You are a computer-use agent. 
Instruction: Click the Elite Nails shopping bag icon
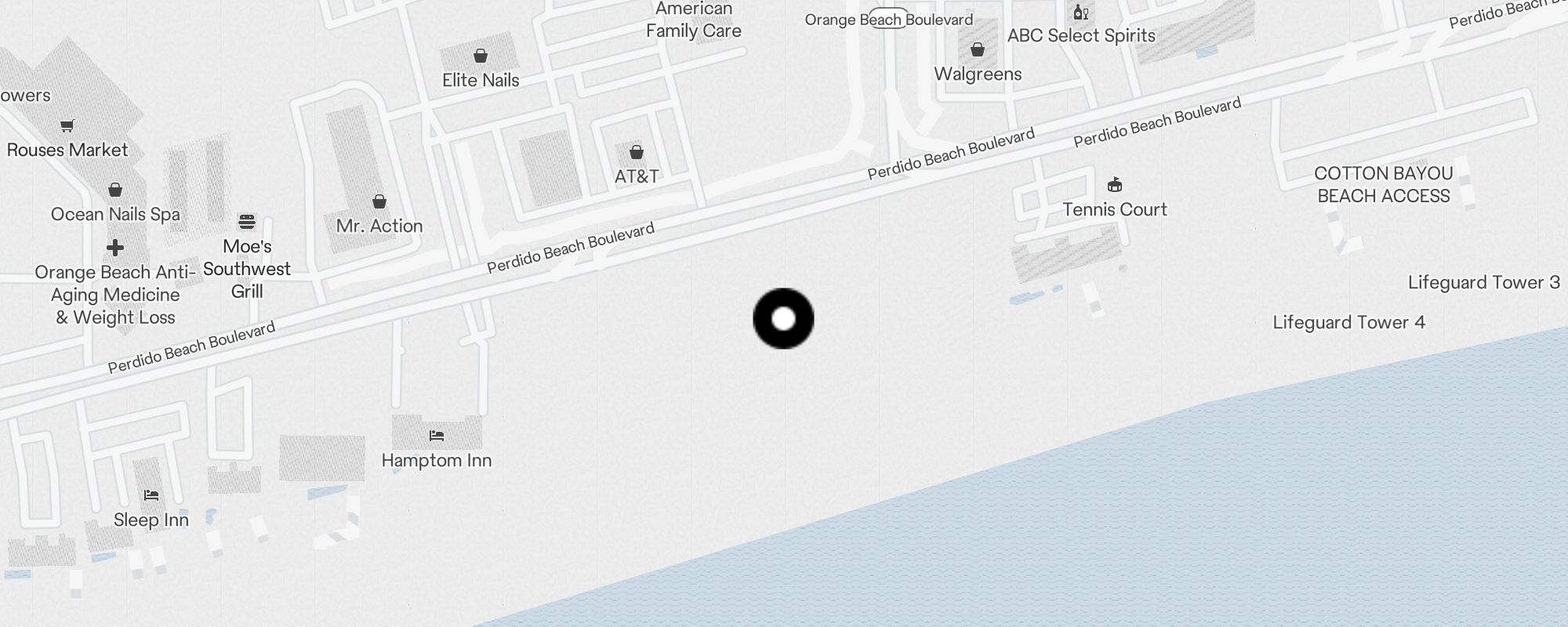[x=481, y=56]
